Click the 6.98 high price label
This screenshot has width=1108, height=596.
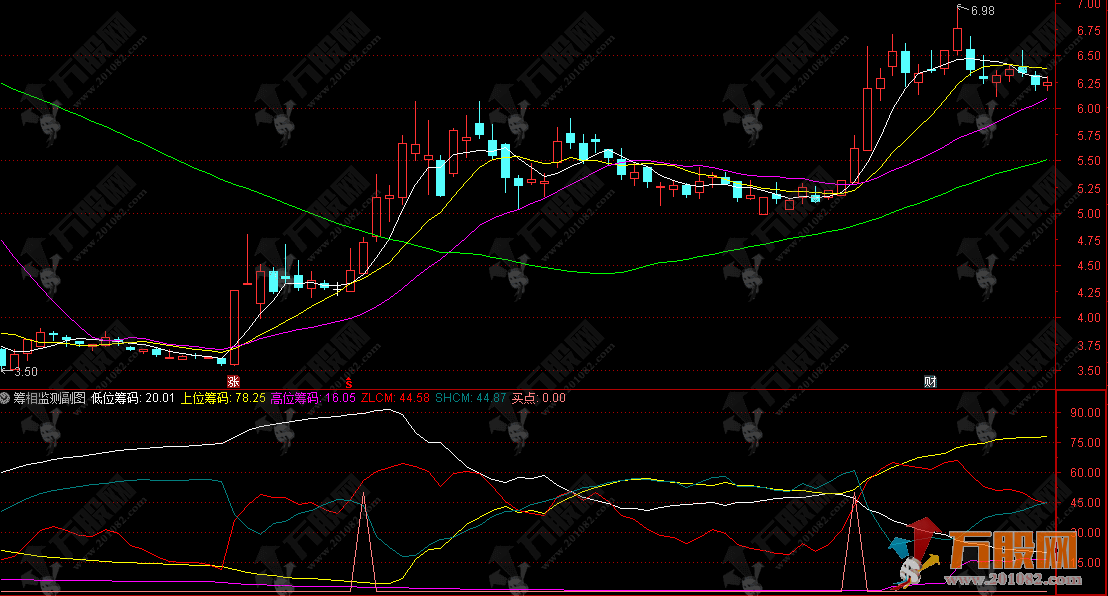[980, 11]
